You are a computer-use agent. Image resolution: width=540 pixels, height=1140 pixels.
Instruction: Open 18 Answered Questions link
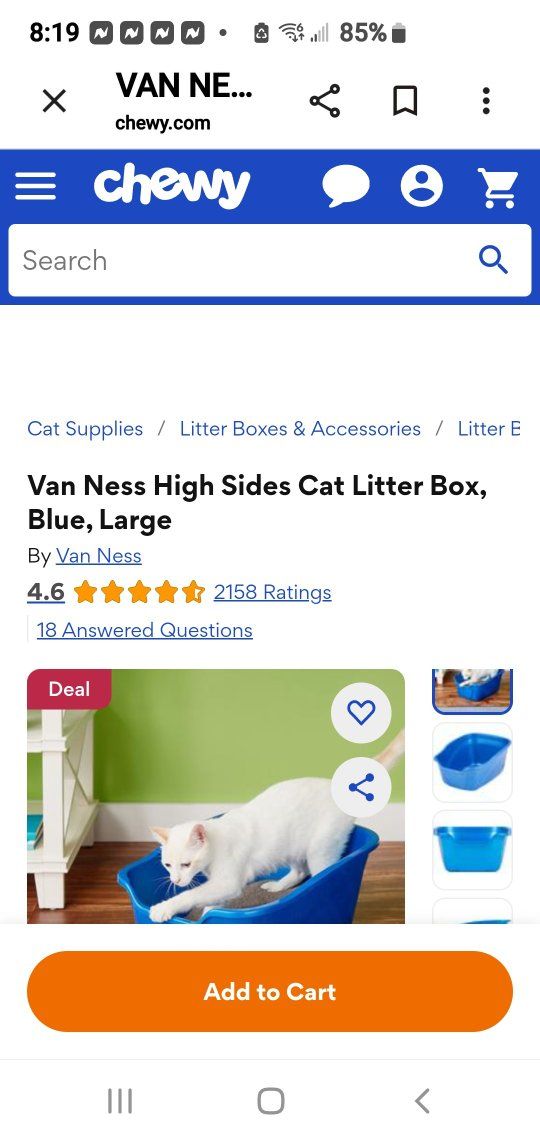(145, 630)
